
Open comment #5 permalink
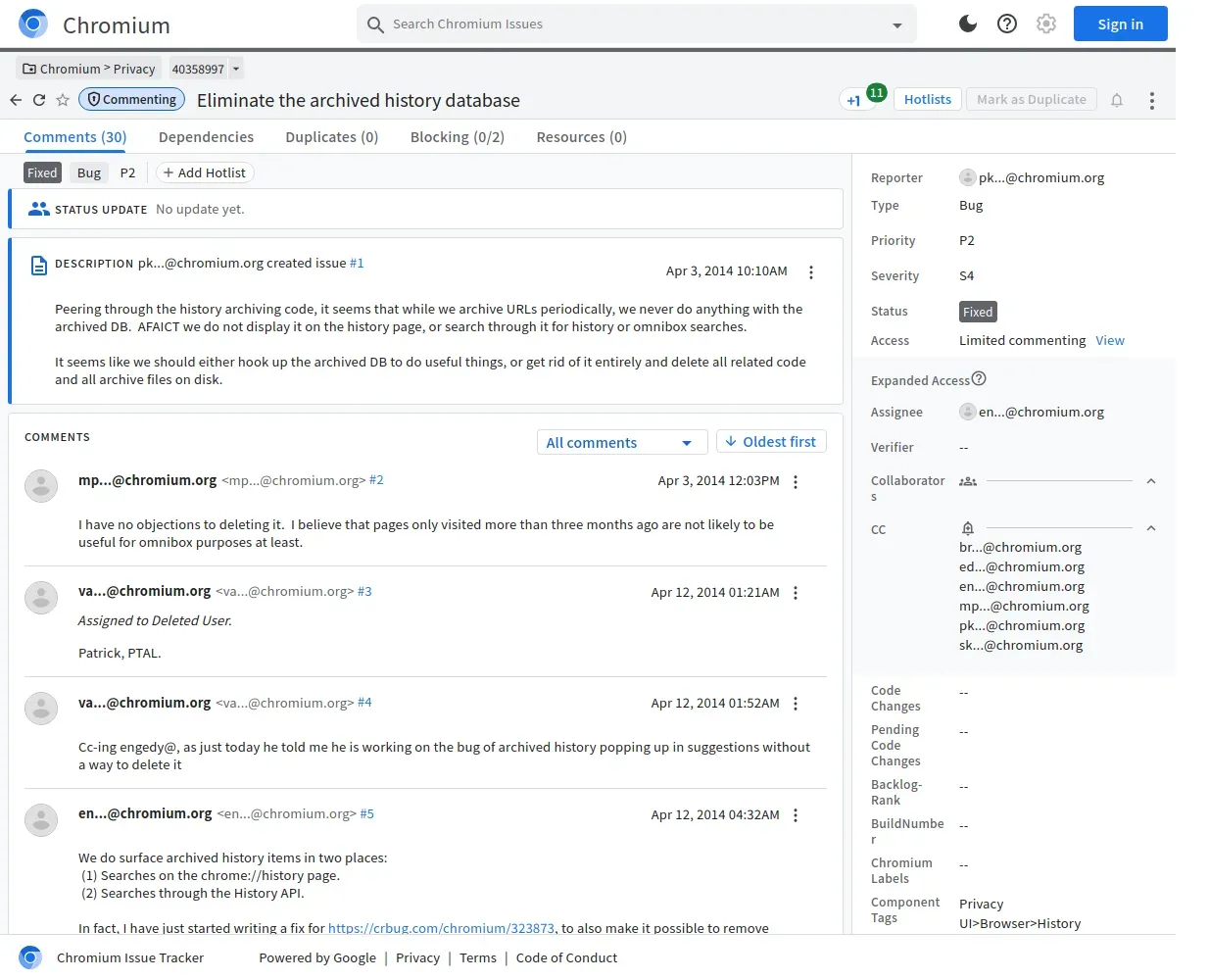point(367,813)
